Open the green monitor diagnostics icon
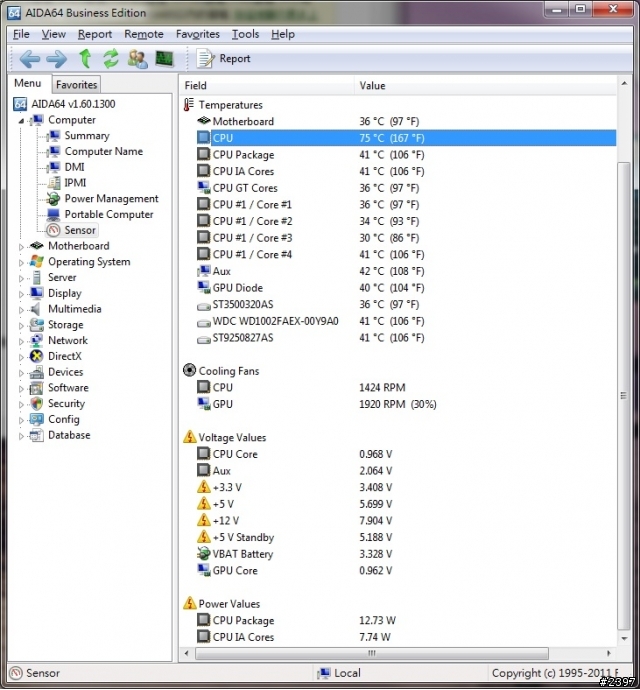This screenshot has height=690, width=640. click(x=164, y=59)
